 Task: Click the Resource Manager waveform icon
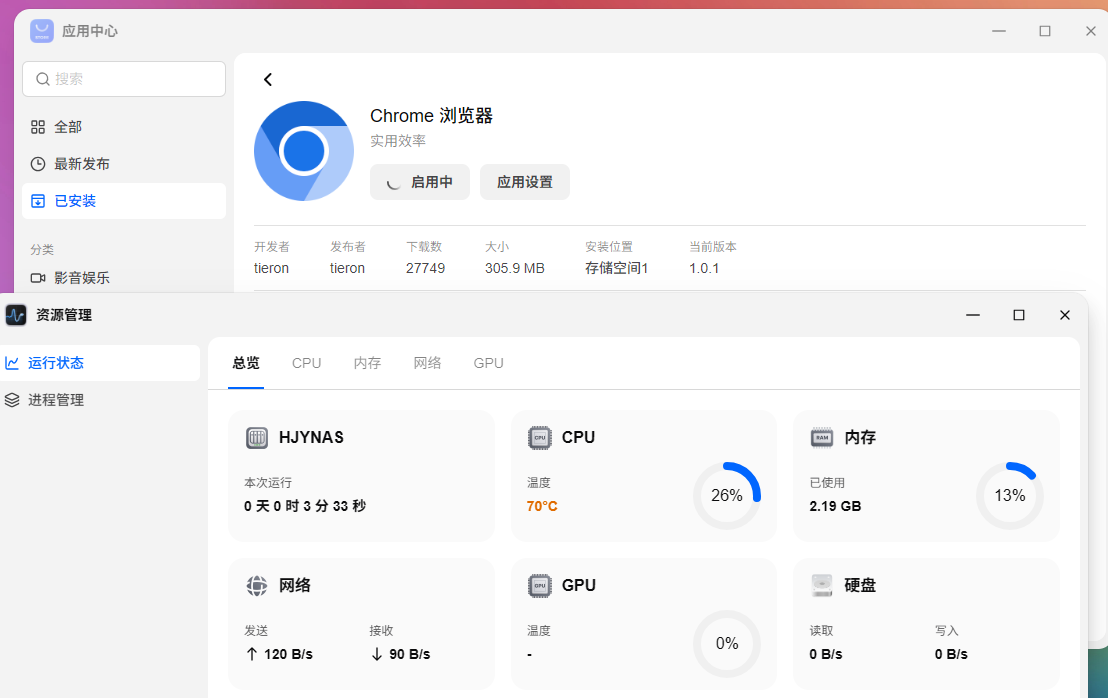[16, 314]
